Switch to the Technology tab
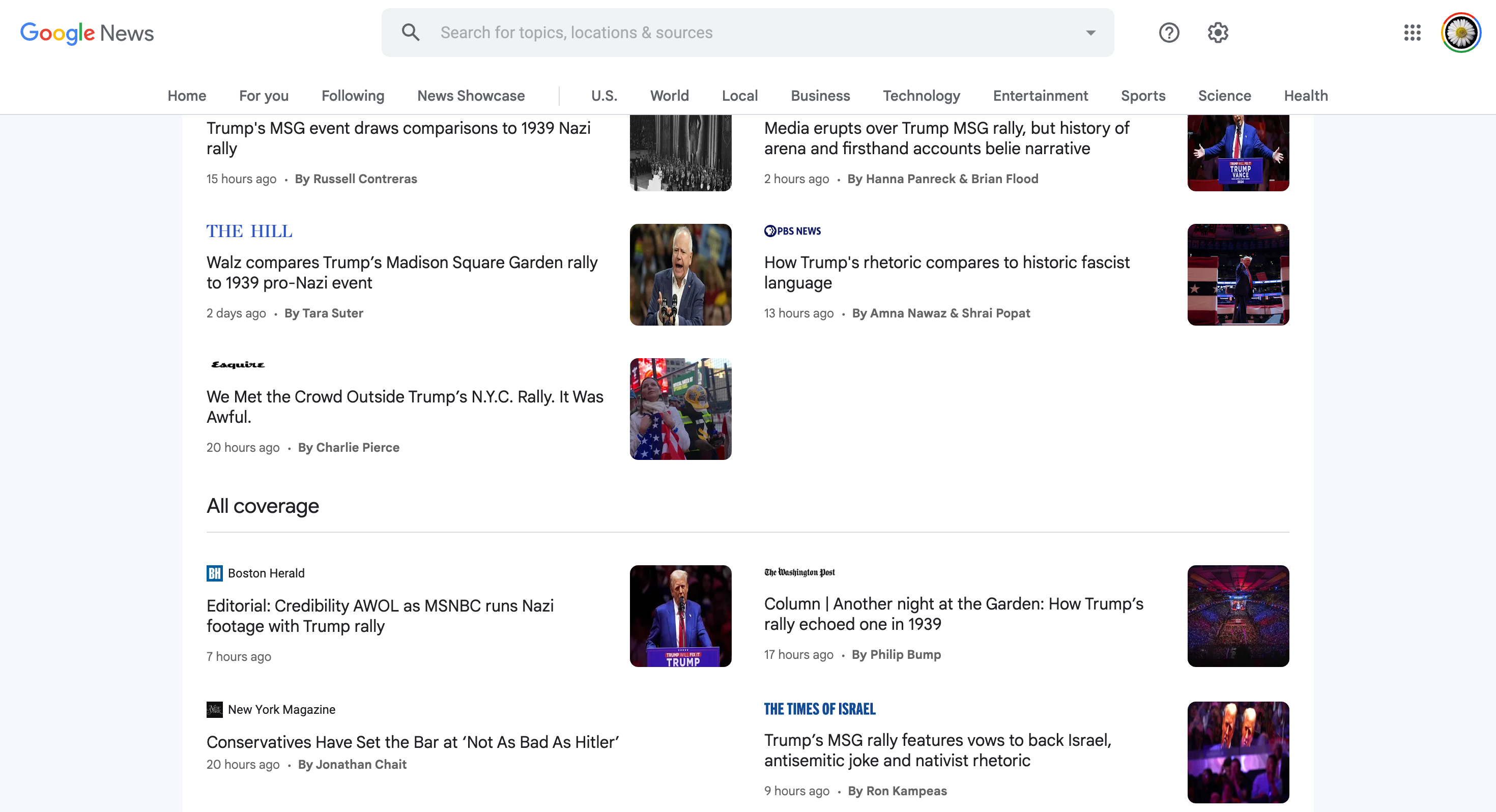This screenshot has width=1496, height=812. pyautogui.click(x=921, y=95)
